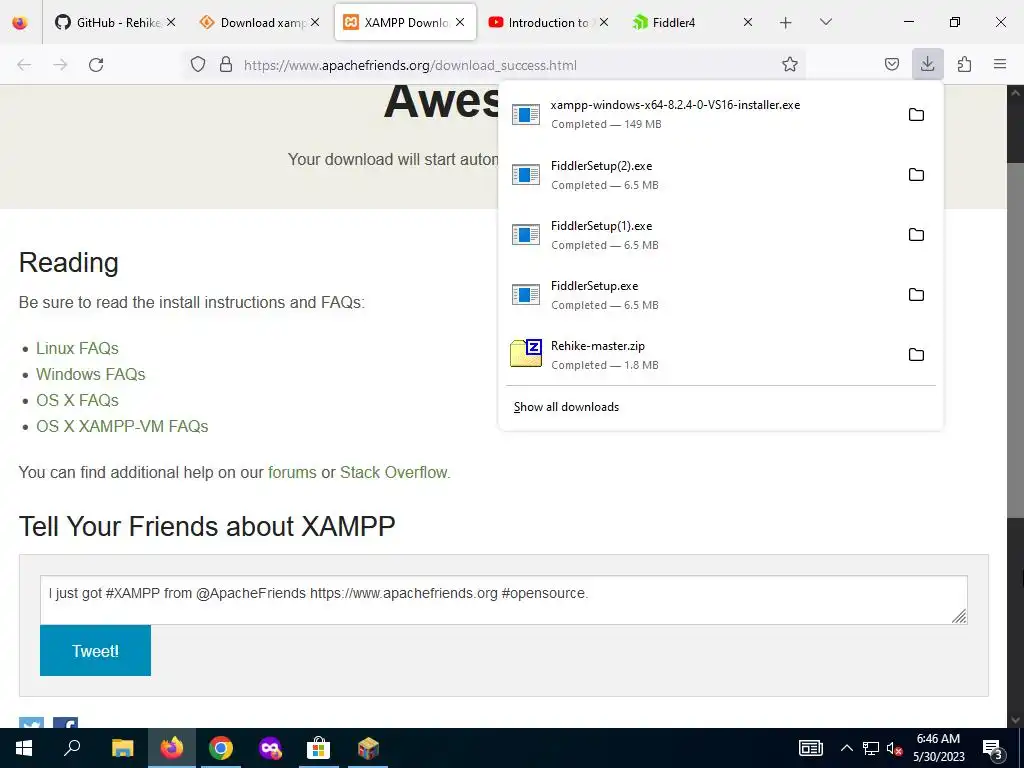Expand the list all tabs chevron
Screen dimensions: 1024x768
click(x=825, y=22)
